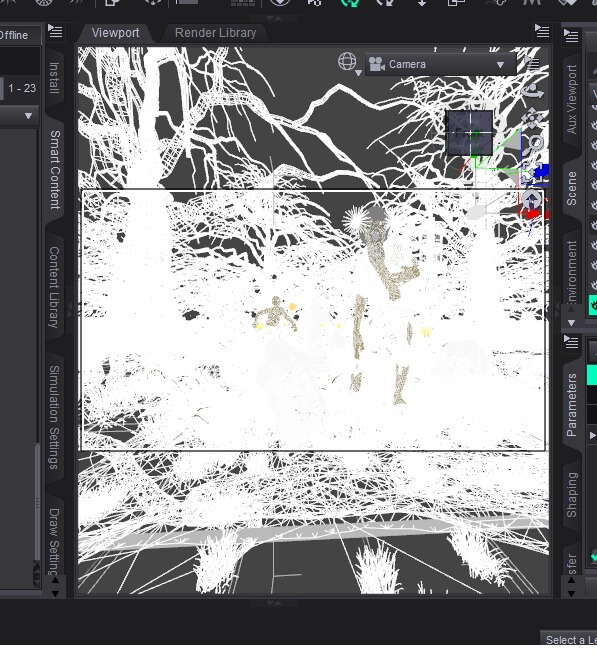Screen dimensions: 597x661
Task: Click the up arrow at bottom of right tabs
Action: point(571,580)
